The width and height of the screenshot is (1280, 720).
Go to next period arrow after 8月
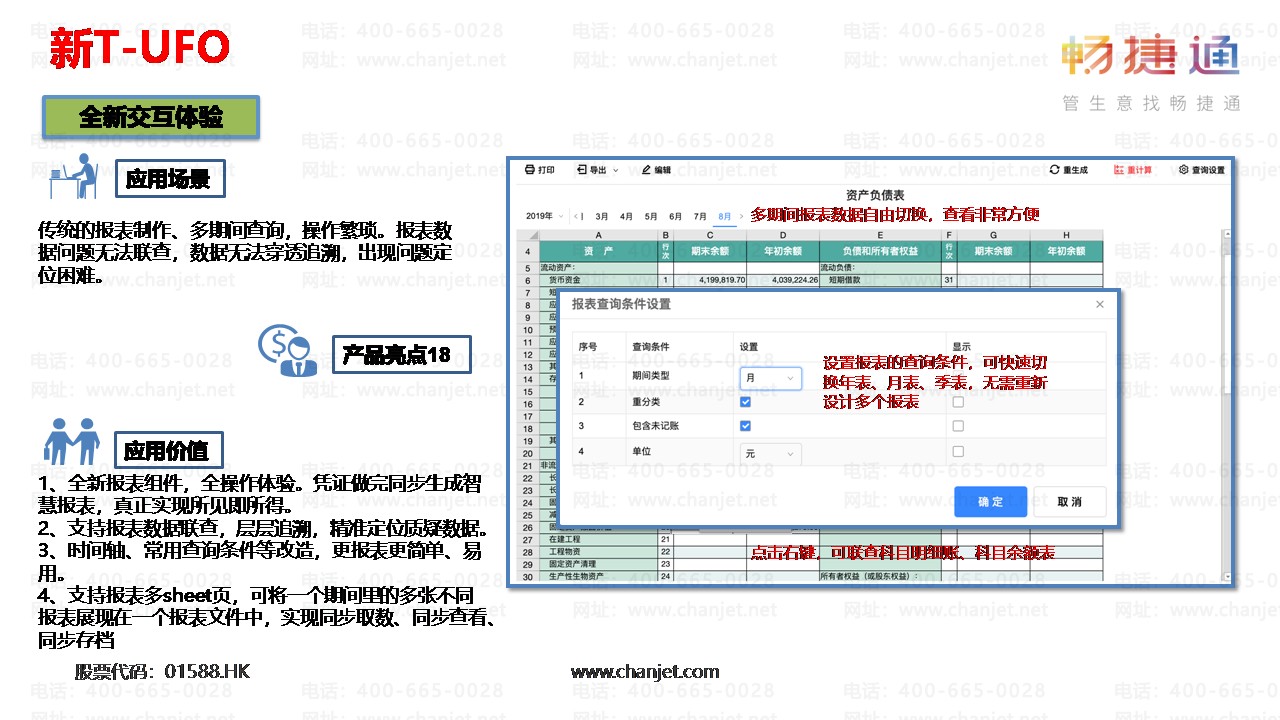tap(741, 215)
